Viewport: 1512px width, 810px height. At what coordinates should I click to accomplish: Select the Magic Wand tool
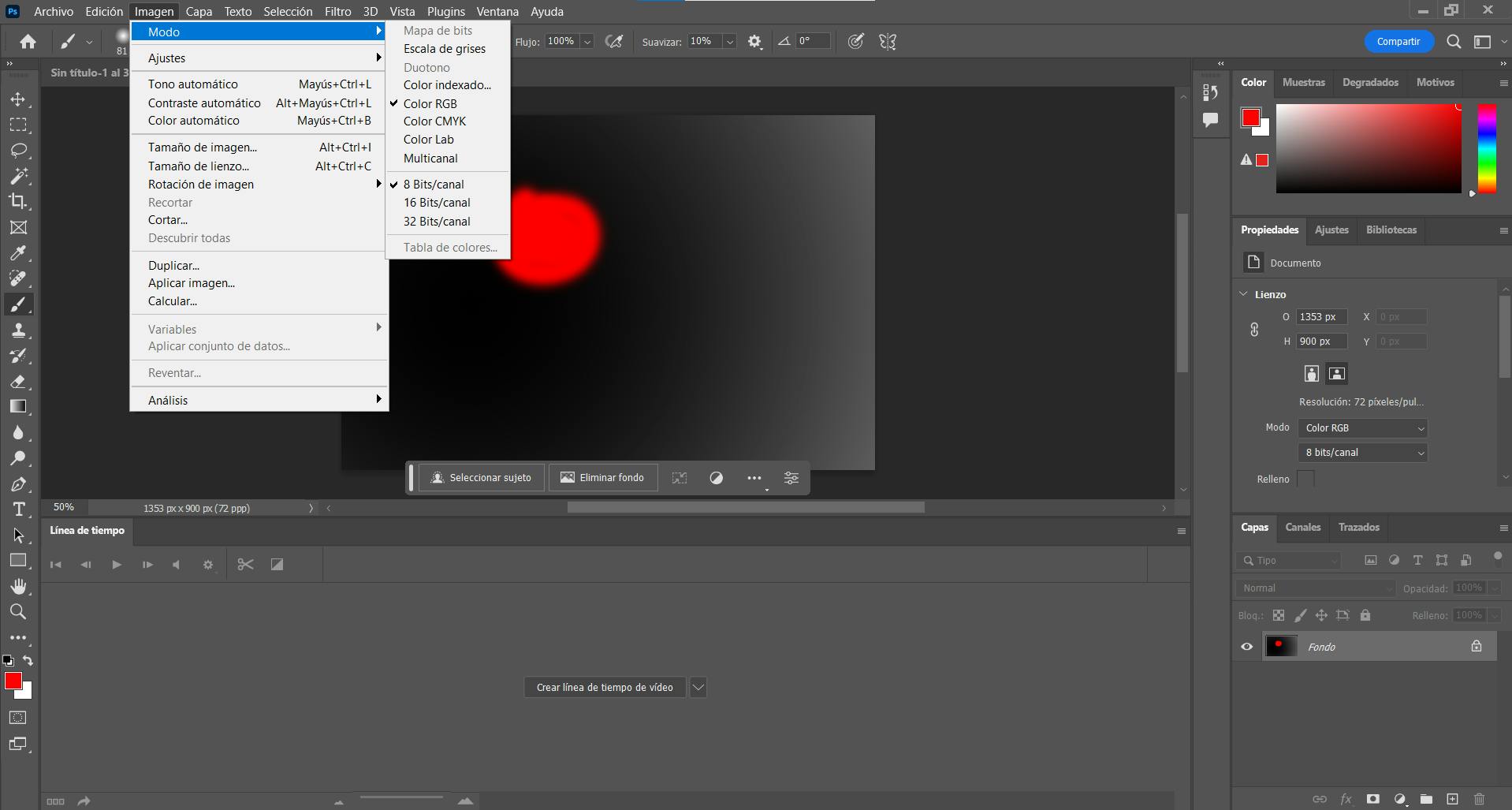click(x=18, y=175)
